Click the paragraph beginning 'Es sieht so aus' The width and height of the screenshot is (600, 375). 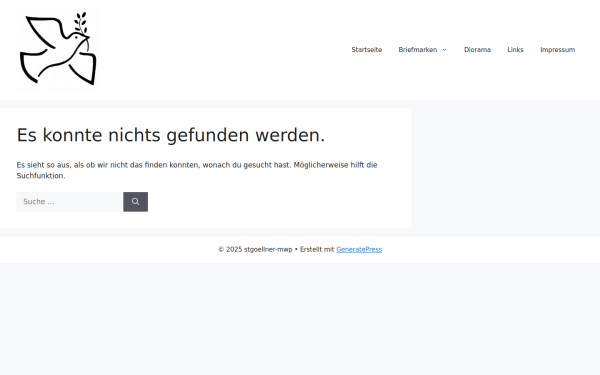point(197,170)
